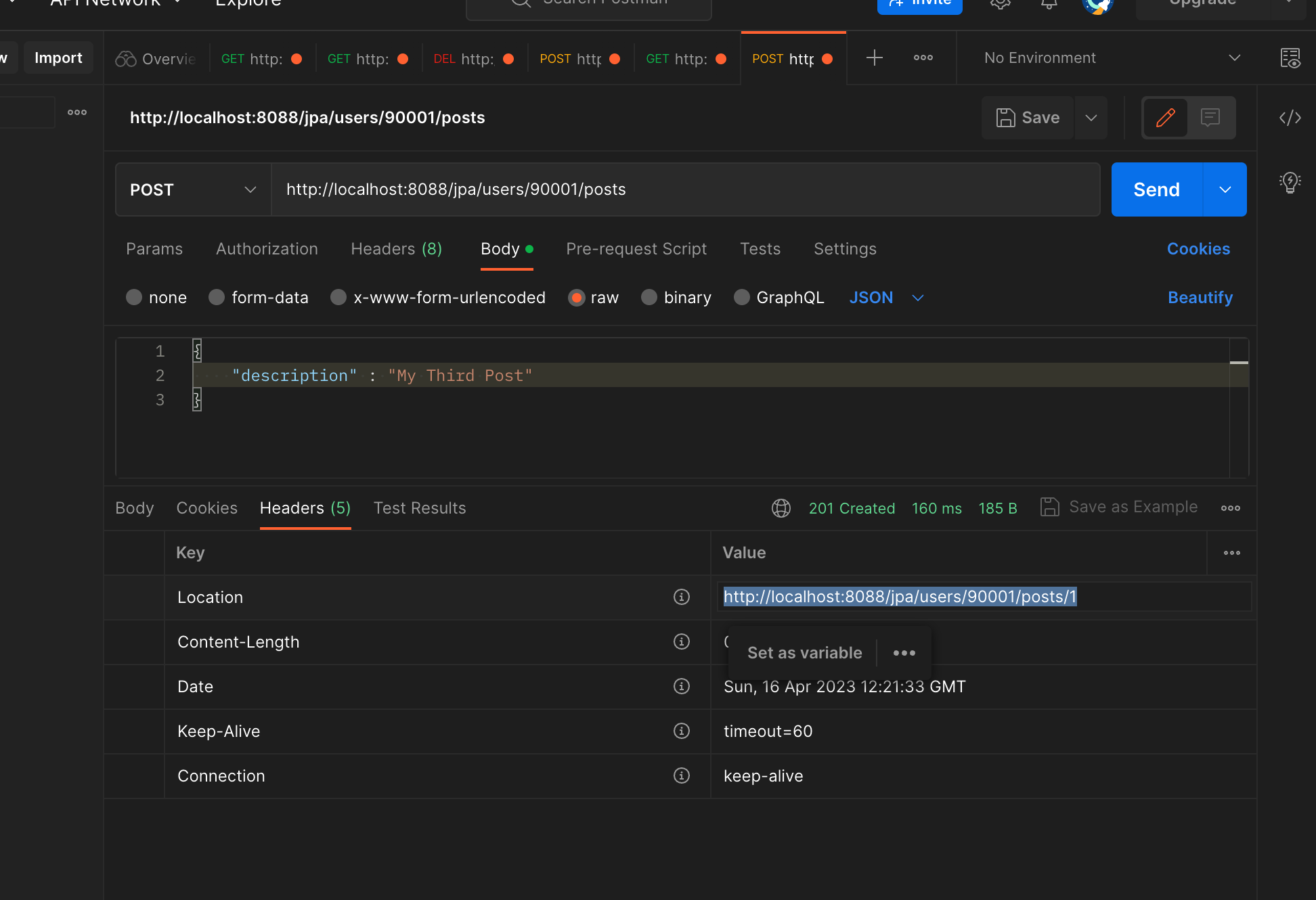Open sidebar ellipsis options
The height and width of the screenshot is (900, 1316).
[x=77, y=112]
